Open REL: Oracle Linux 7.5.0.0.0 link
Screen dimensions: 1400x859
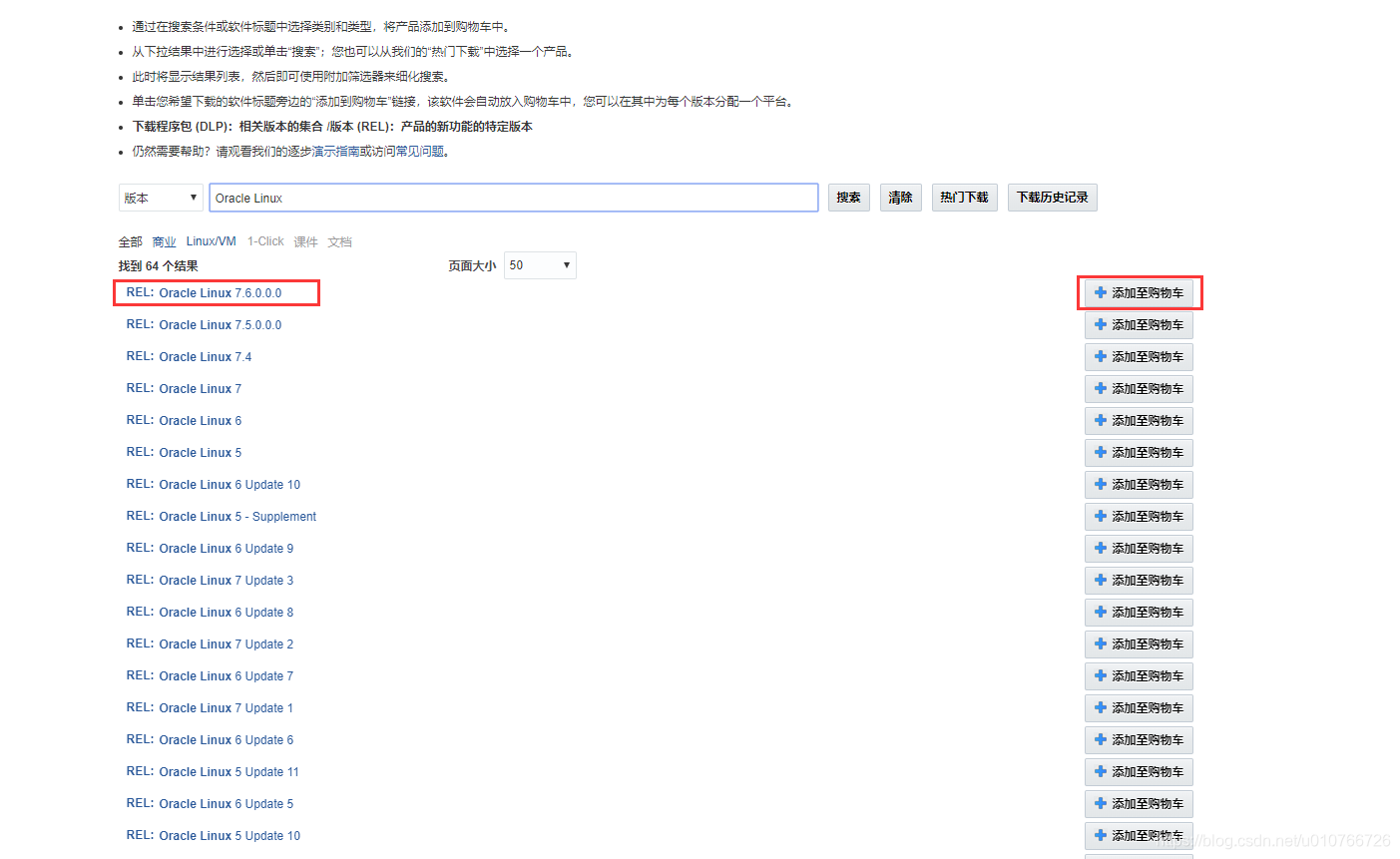click(x=205, y=325)
